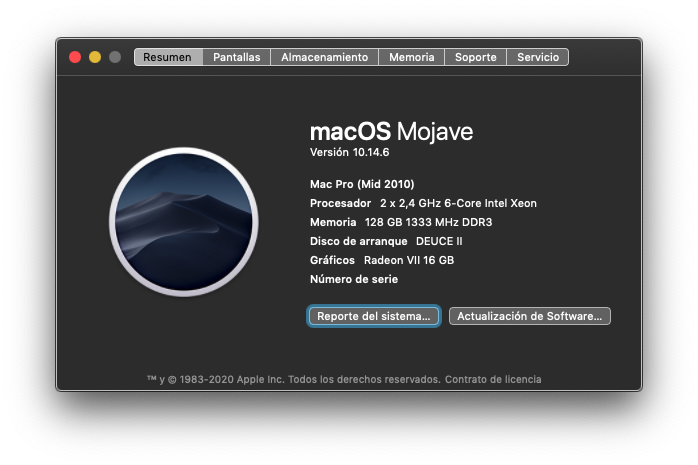The height and width of the screenshot is (465, 698).
Task: Minimize window with yellow button
Action: (95, 57)
